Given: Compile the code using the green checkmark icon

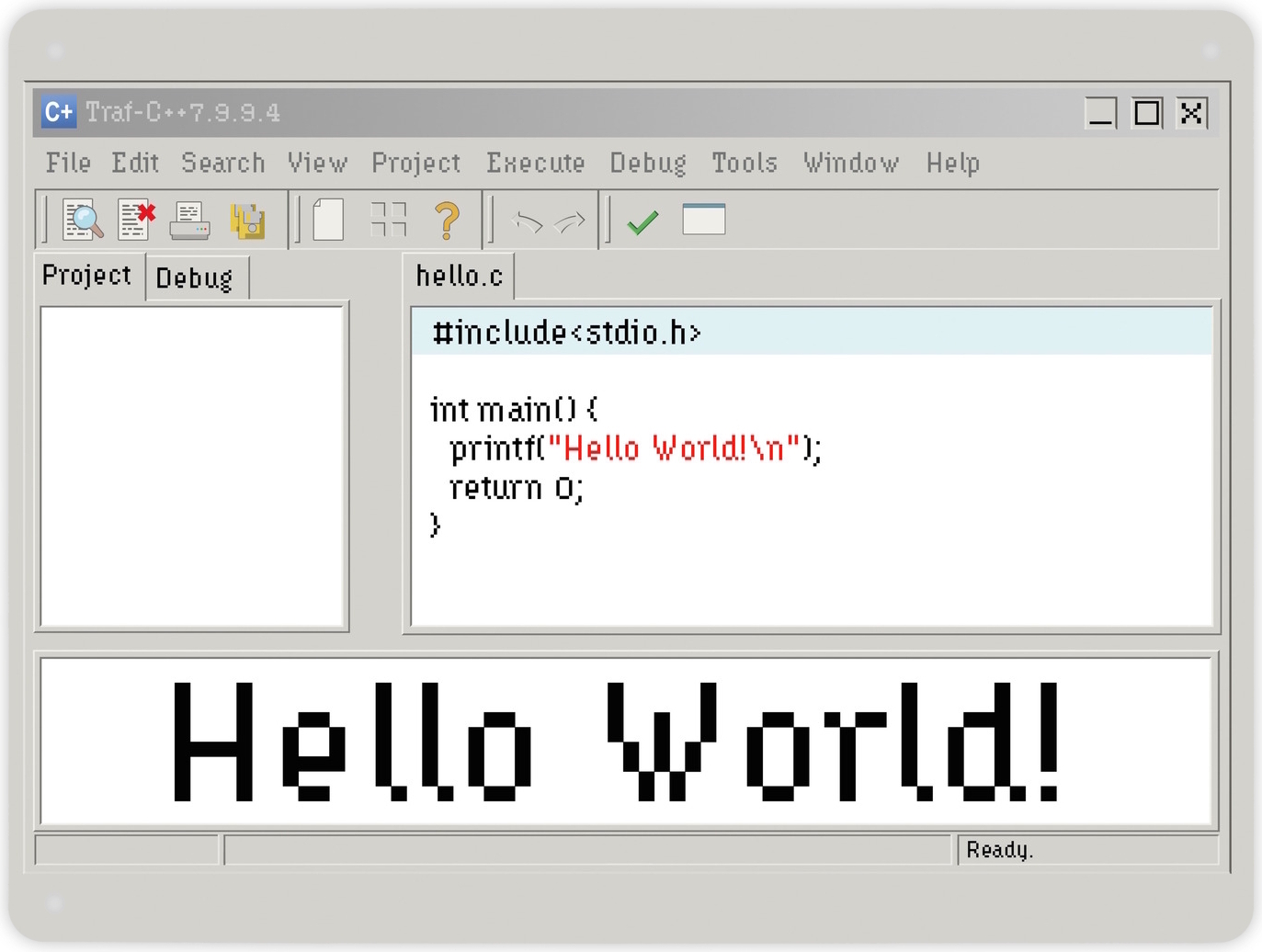Looking at the screenshot, I should pyautogui.click(x=642, y=220).
